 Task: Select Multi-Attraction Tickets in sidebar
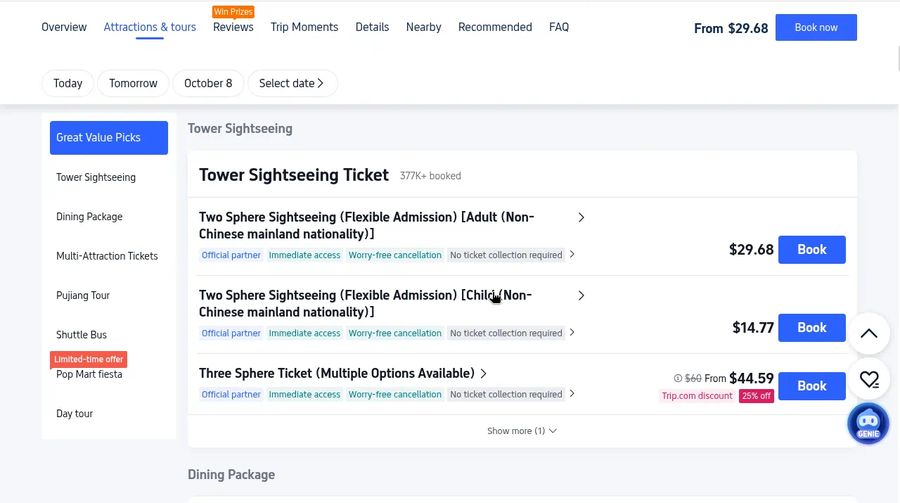107,256
